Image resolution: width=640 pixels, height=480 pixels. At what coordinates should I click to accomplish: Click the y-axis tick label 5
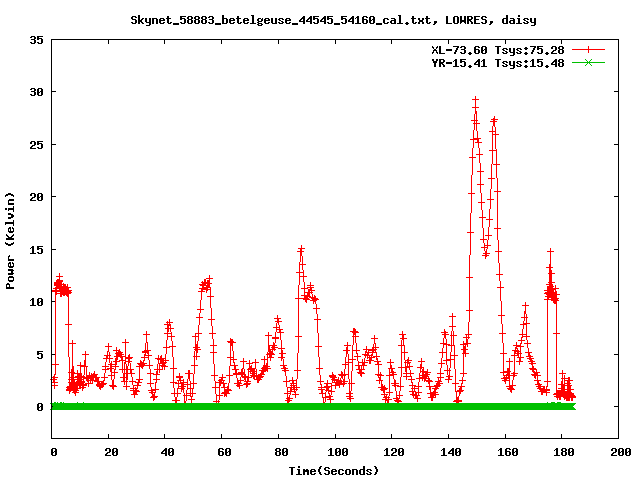point(40,355)
